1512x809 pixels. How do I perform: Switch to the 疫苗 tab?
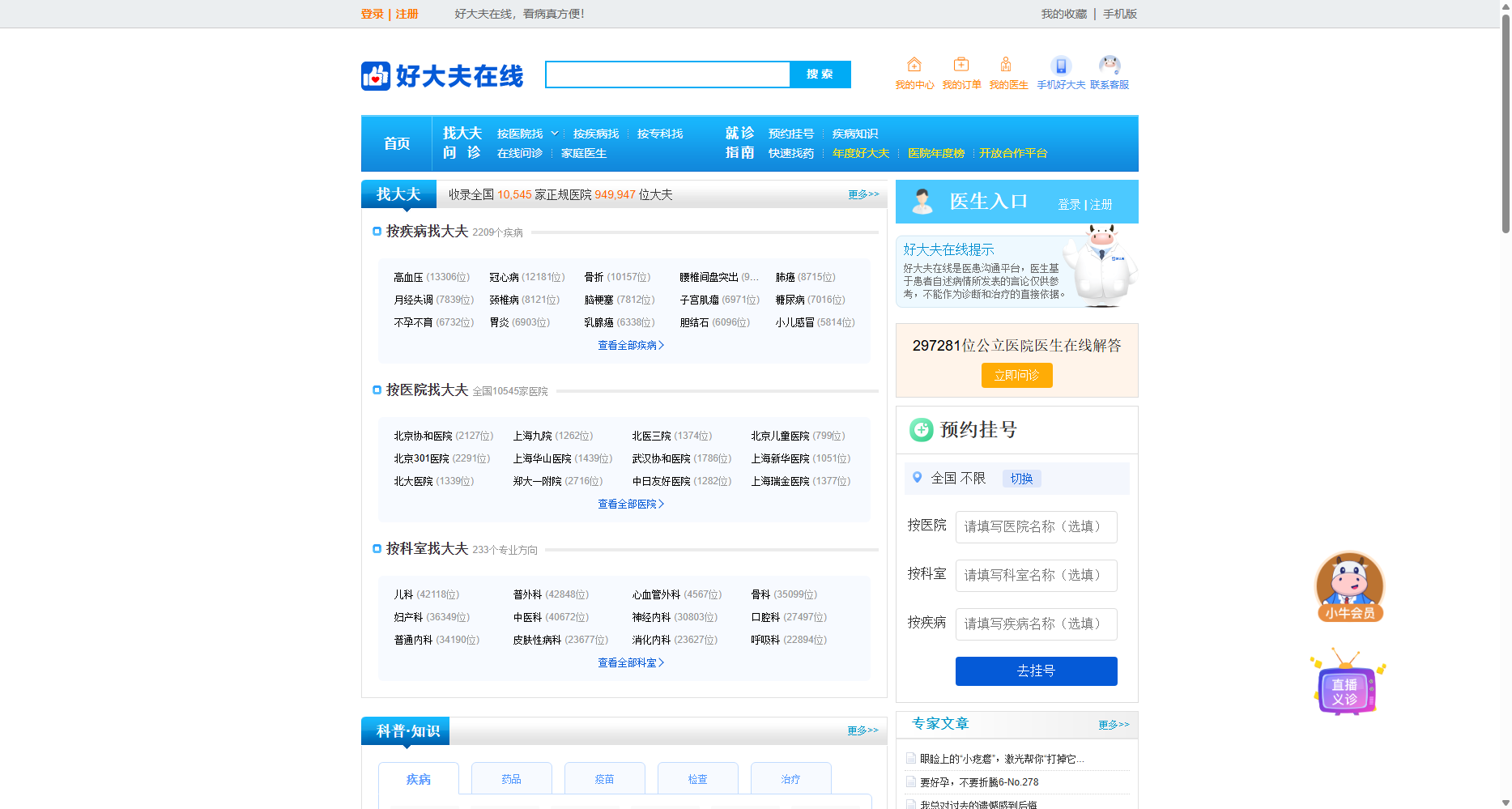coord(605,779)
